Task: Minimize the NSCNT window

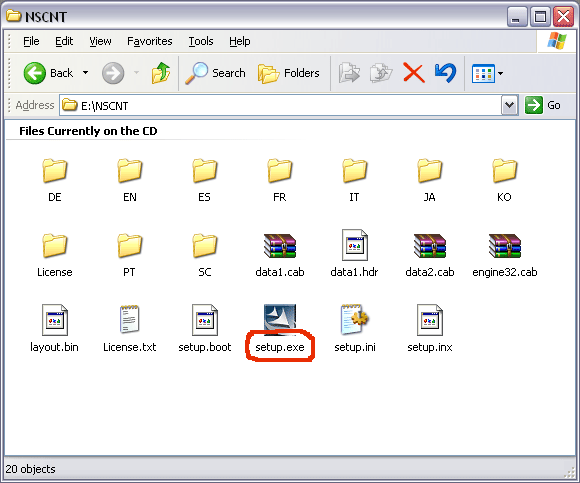Action: pyautogui.click(x=516, y=17)
